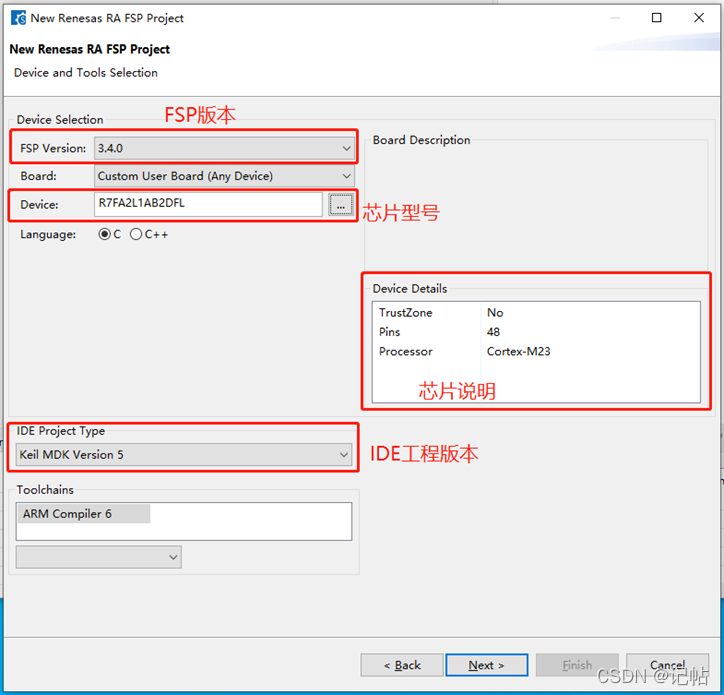Open the FSP Version 3.4.0 dropdown
Screen dimensions: 724x695
click(x=224, y=148)
